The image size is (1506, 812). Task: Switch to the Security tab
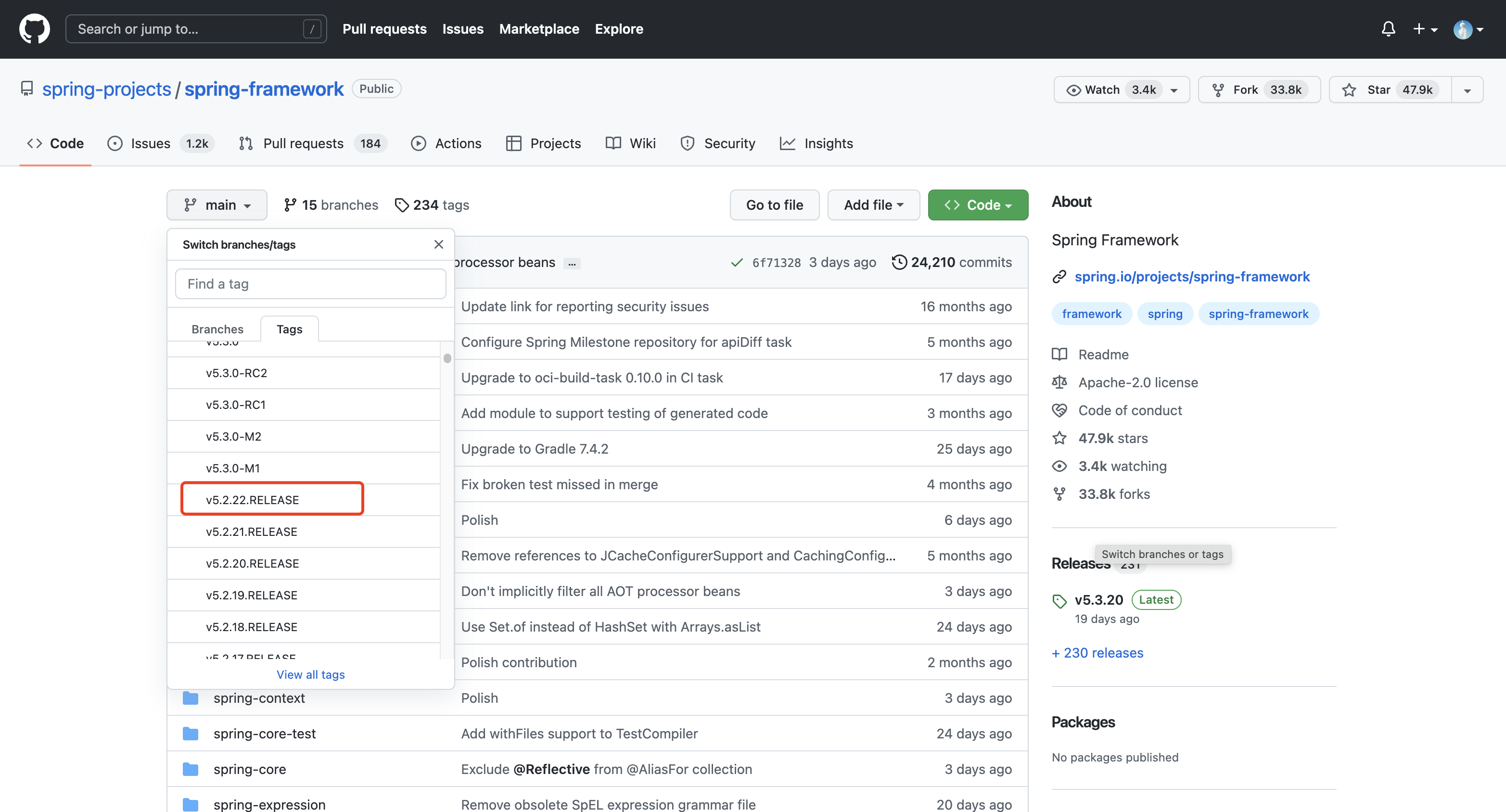(x=717, y=143)
